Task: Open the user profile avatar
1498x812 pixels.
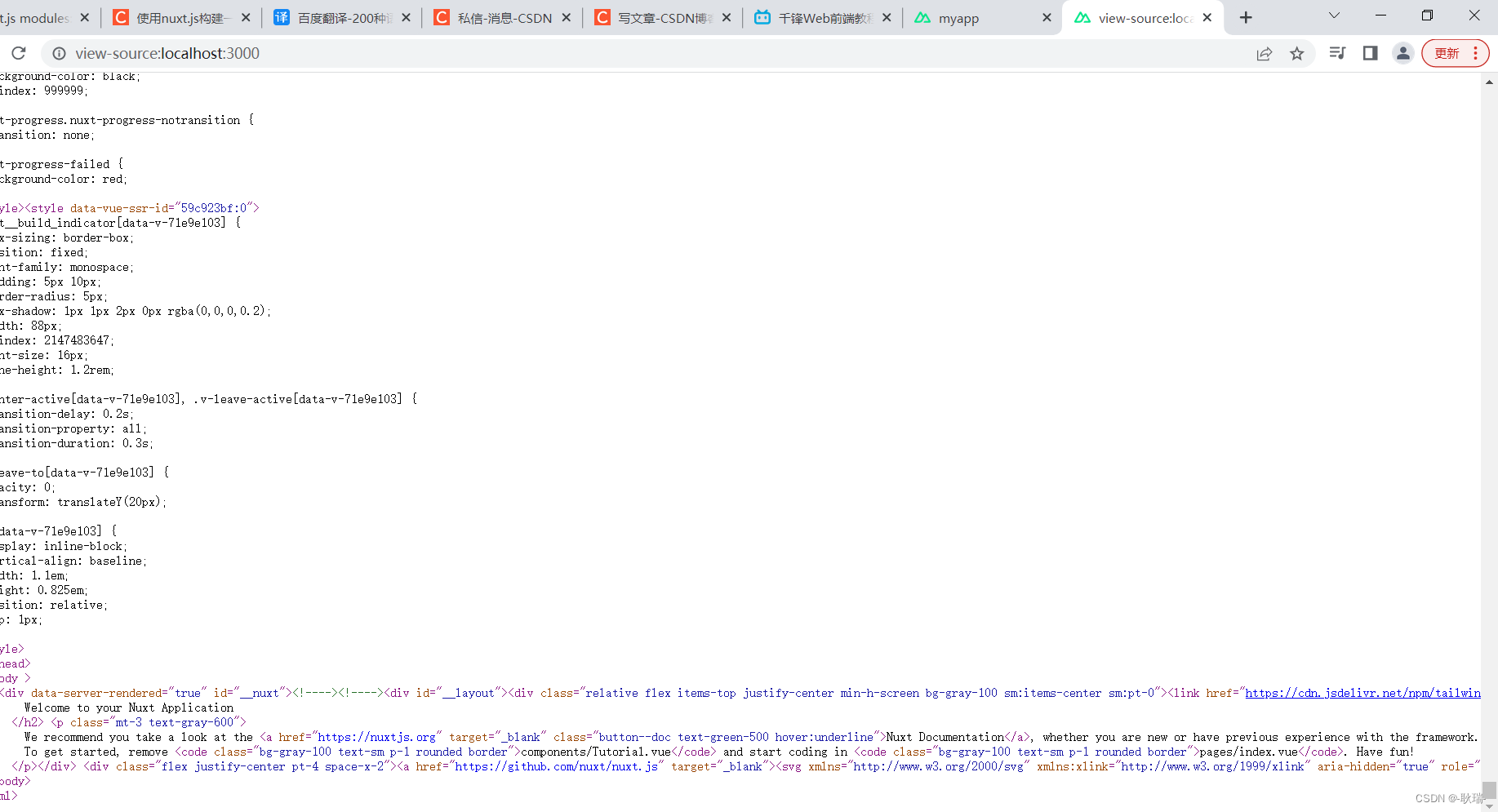Action: point(1402,53)
